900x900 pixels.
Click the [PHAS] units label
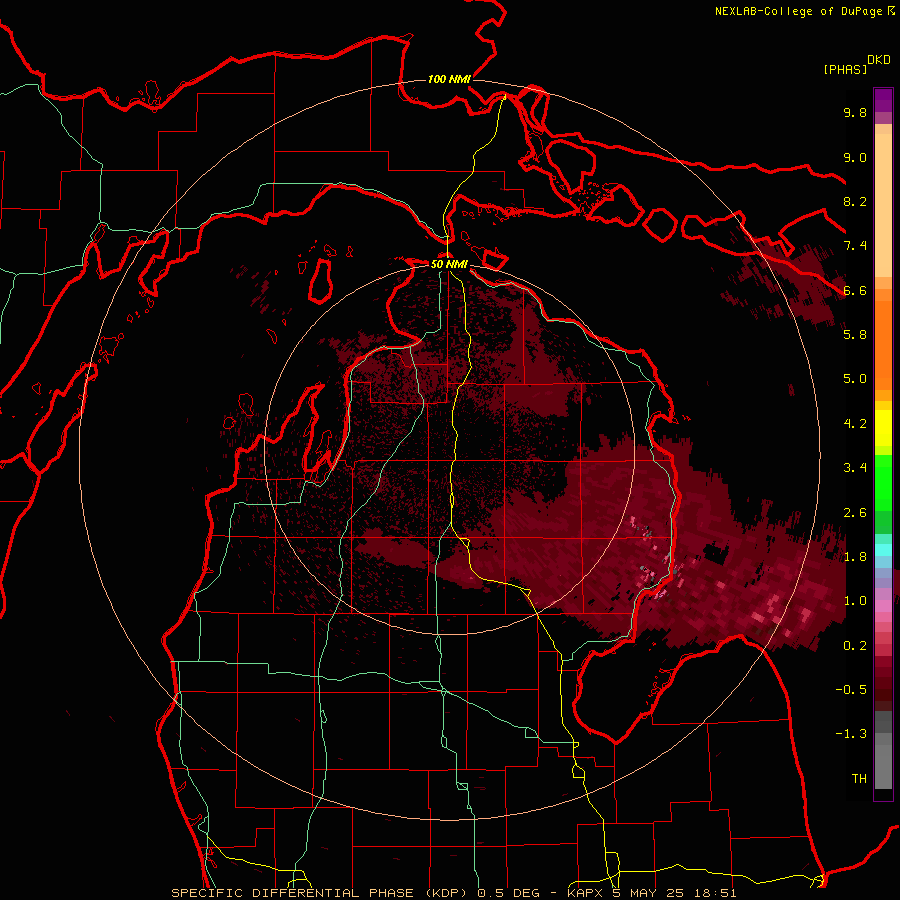tap(845, 69)
